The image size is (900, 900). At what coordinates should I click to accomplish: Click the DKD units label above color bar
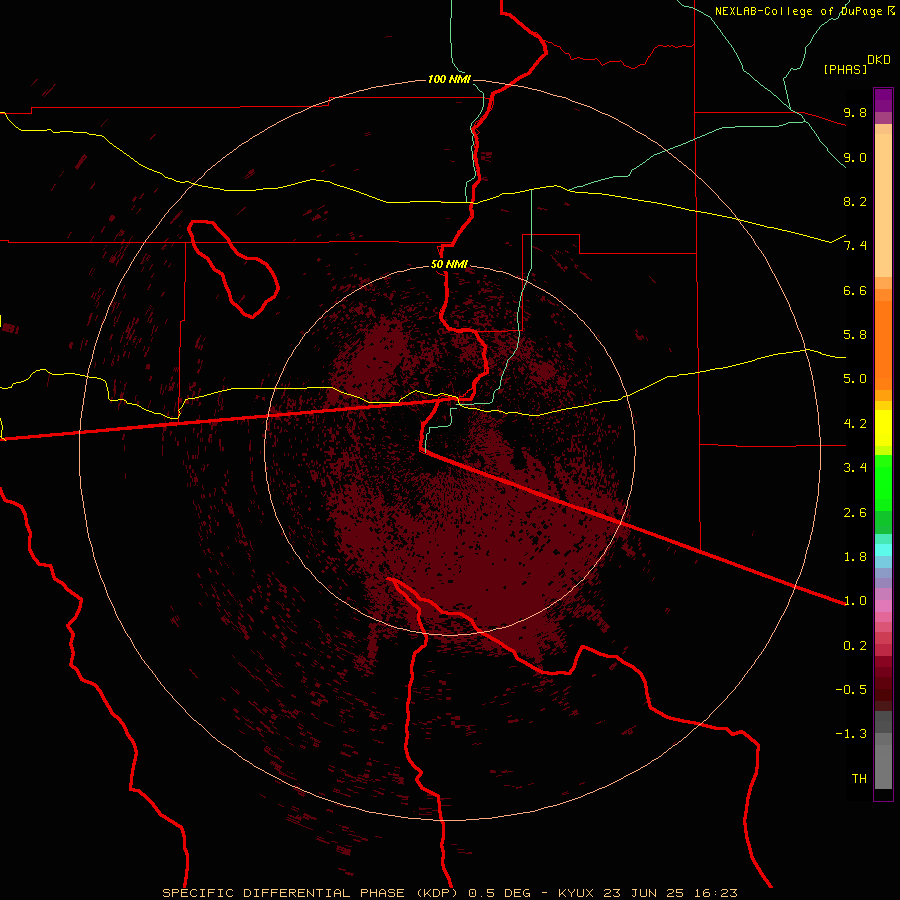pos(879,60)
